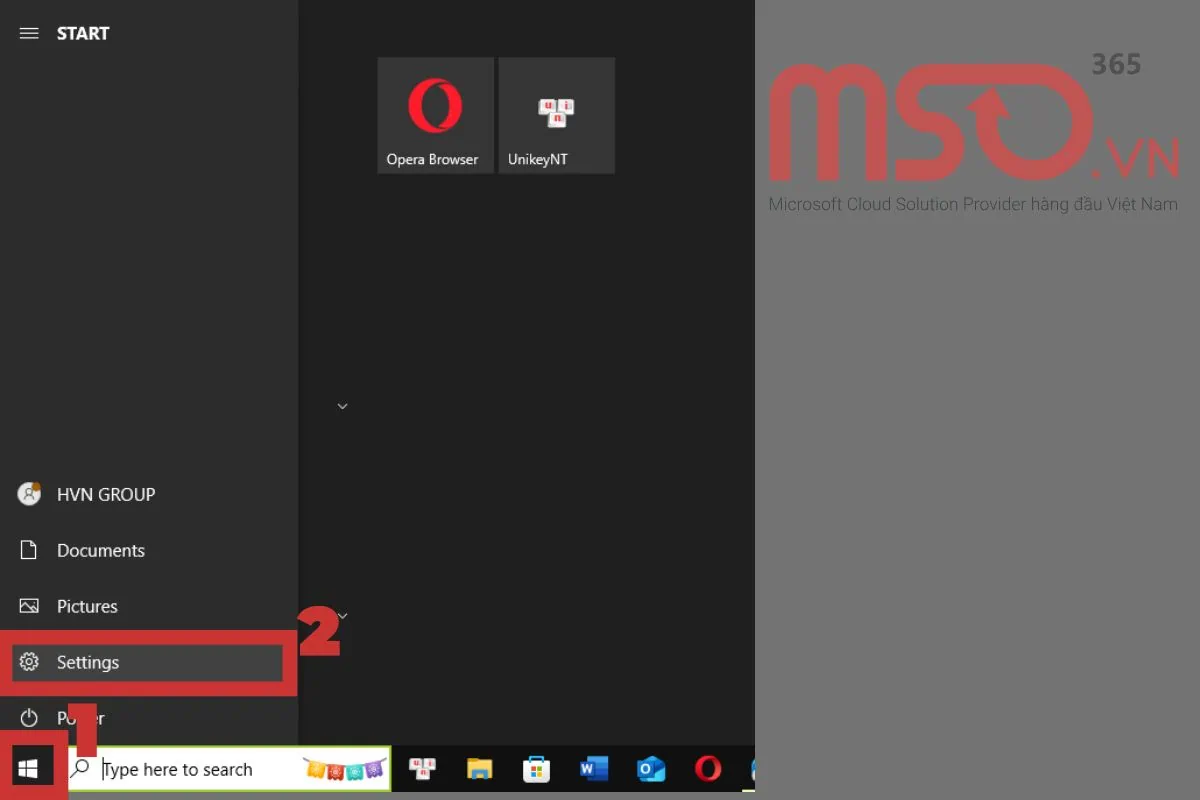This screenshot has width=1200, height=800.
Task: Open Pictures from the Start menu
Action: [x=88, y=606]
